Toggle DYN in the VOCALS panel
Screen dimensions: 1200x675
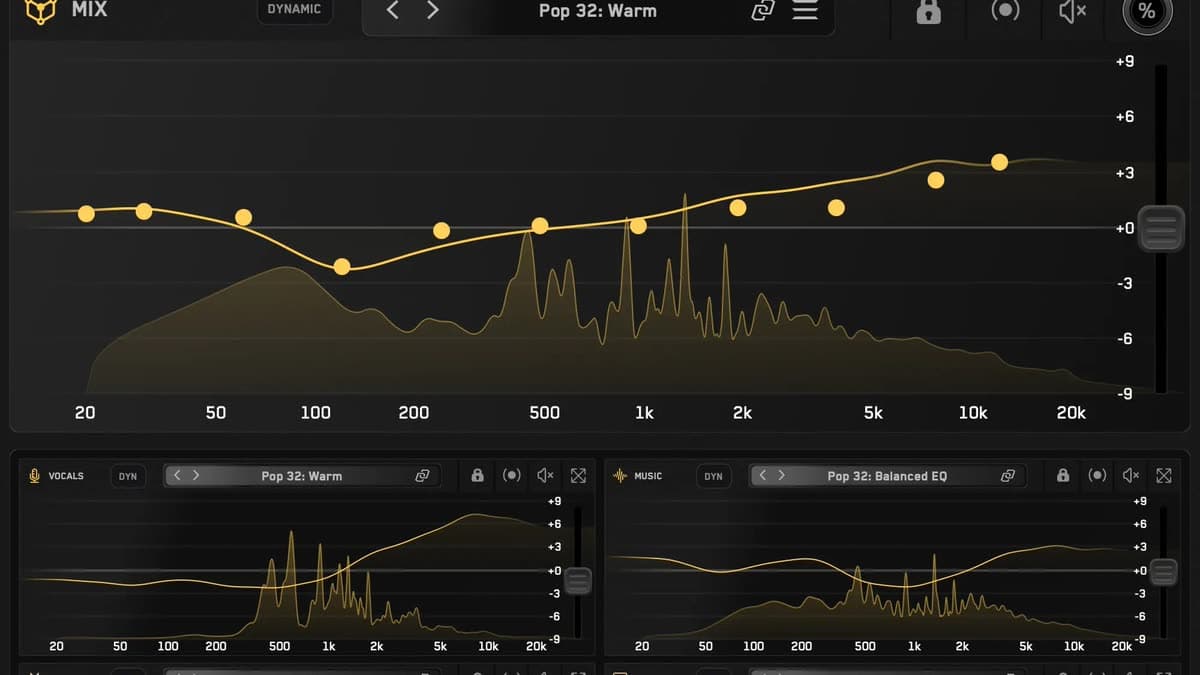pos(128,476)
